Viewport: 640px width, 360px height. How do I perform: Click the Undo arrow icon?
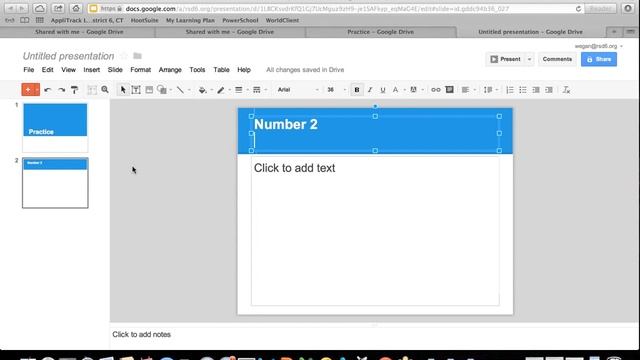[x=48, y=90]
